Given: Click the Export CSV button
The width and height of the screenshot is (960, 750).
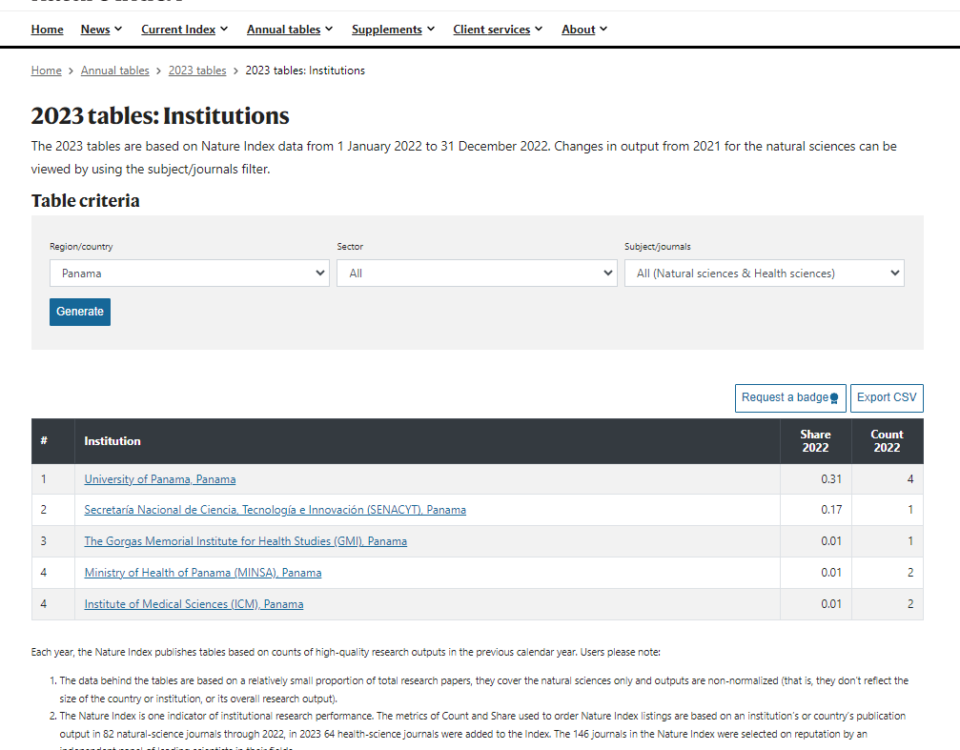Looking at the screenshot, I should 887,398.
